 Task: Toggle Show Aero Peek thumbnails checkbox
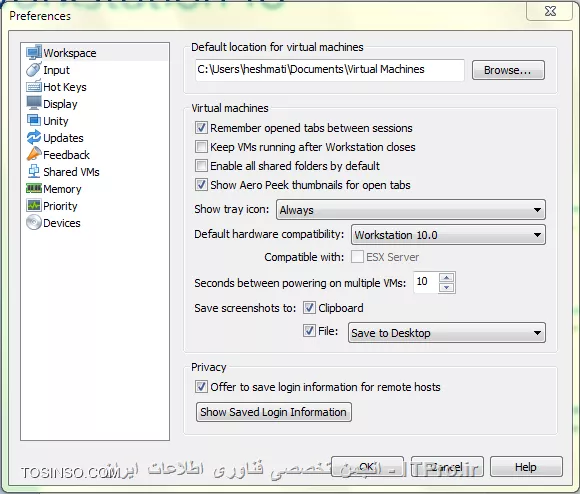pyautogui.click(x=201, y=184)
